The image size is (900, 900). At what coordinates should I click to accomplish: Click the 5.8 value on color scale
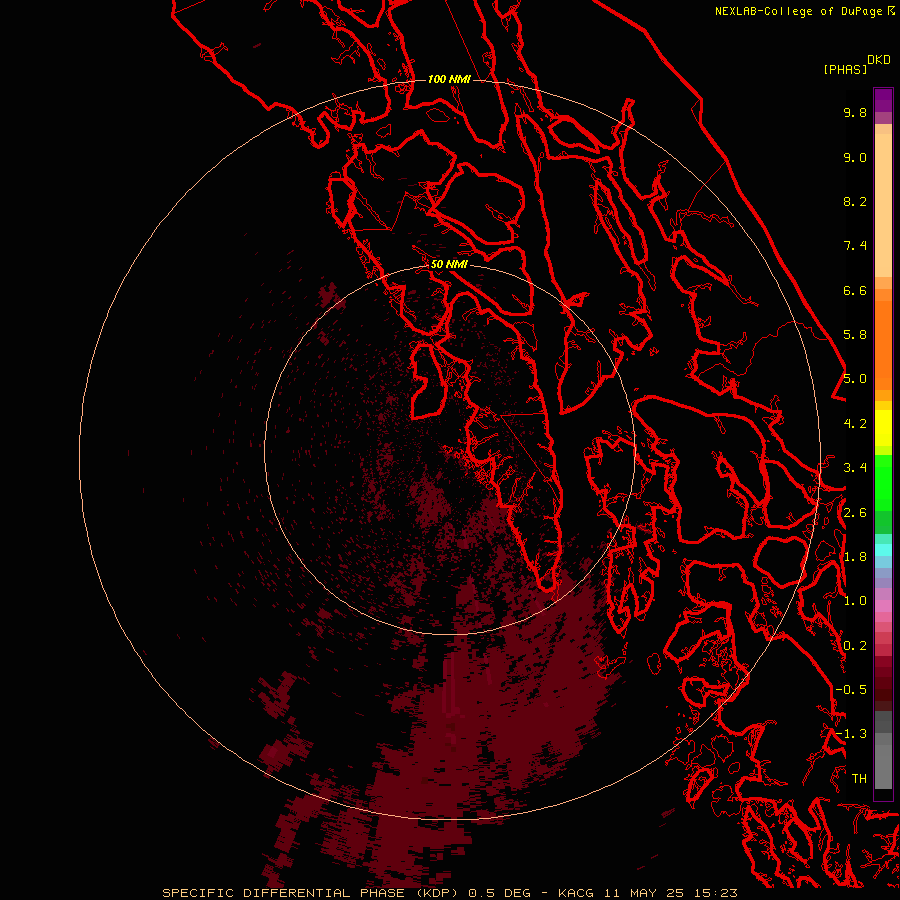click(x=855, y=335)
